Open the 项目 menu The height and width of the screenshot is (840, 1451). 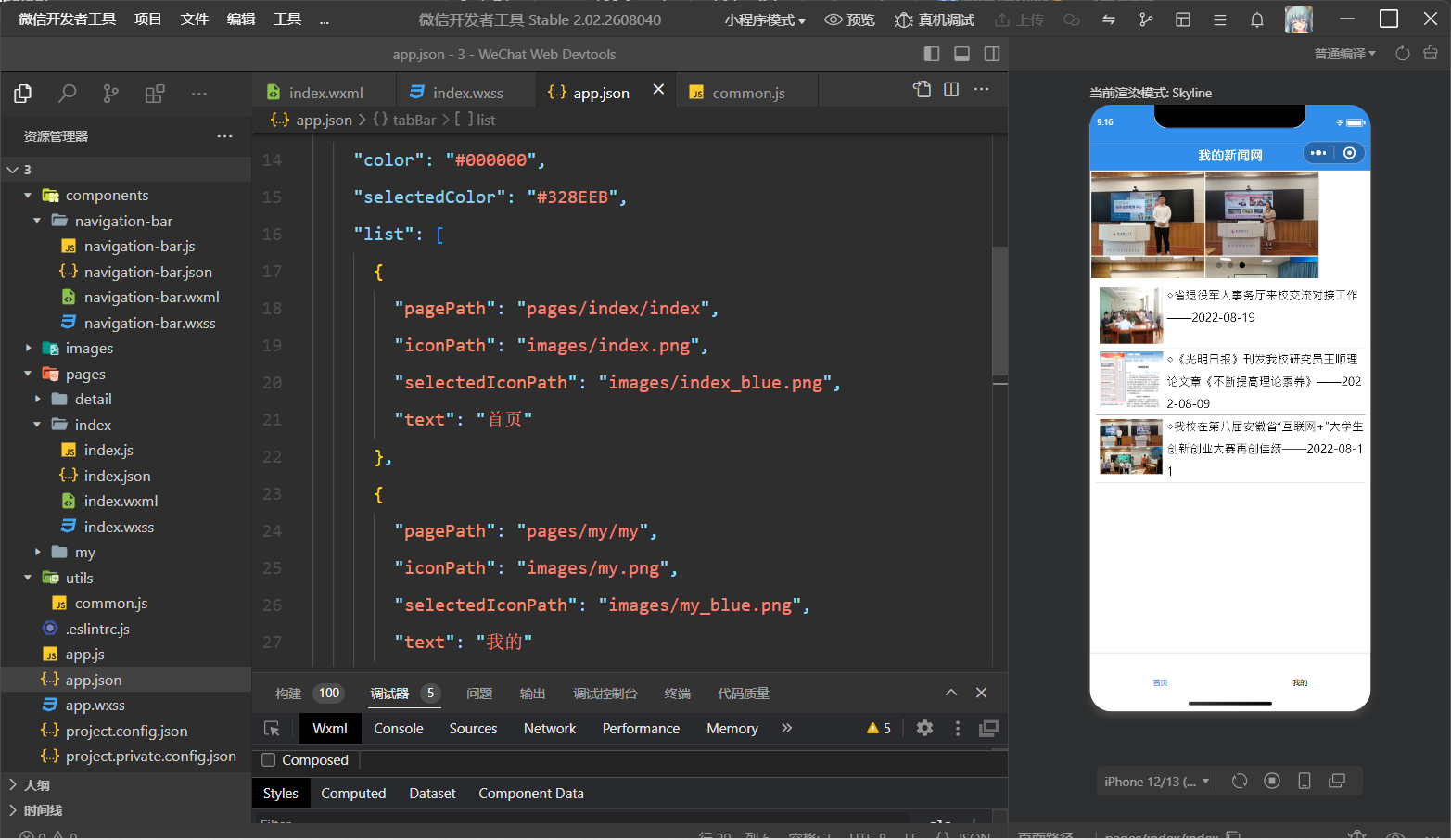(x=148, y=19)
